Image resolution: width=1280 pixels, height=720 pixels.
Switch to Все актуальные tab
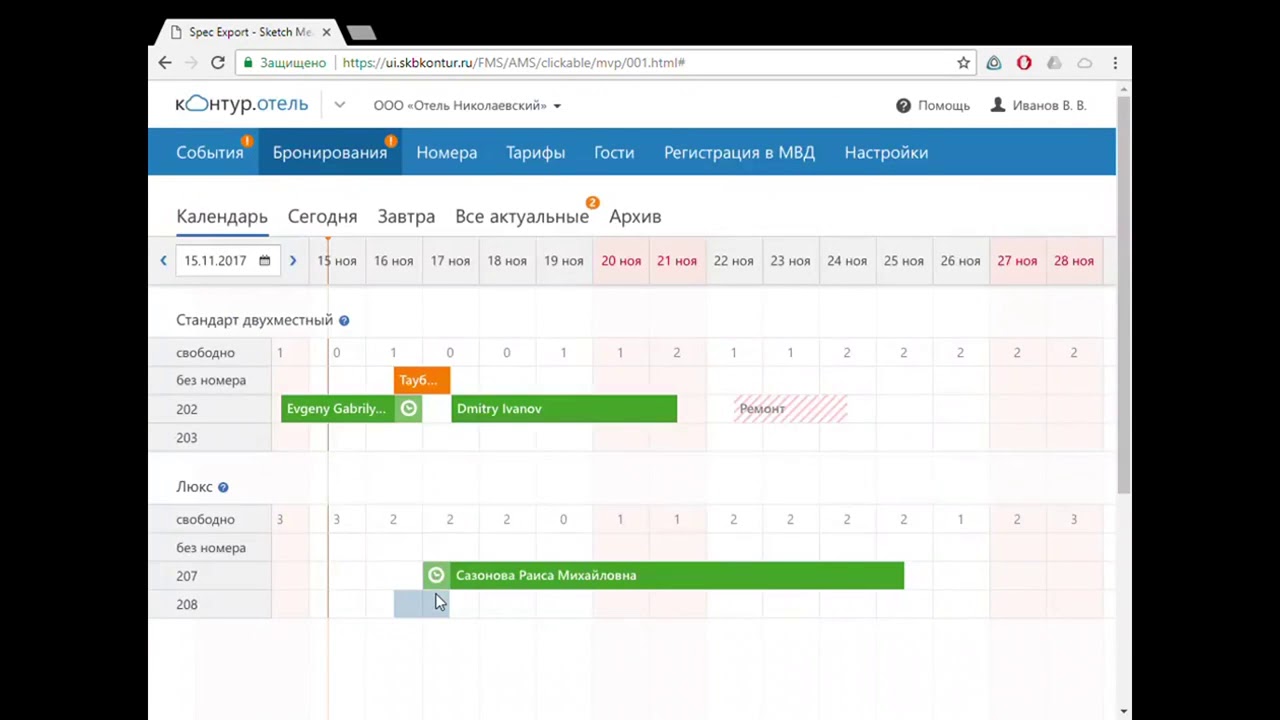(x=522, y=216)
